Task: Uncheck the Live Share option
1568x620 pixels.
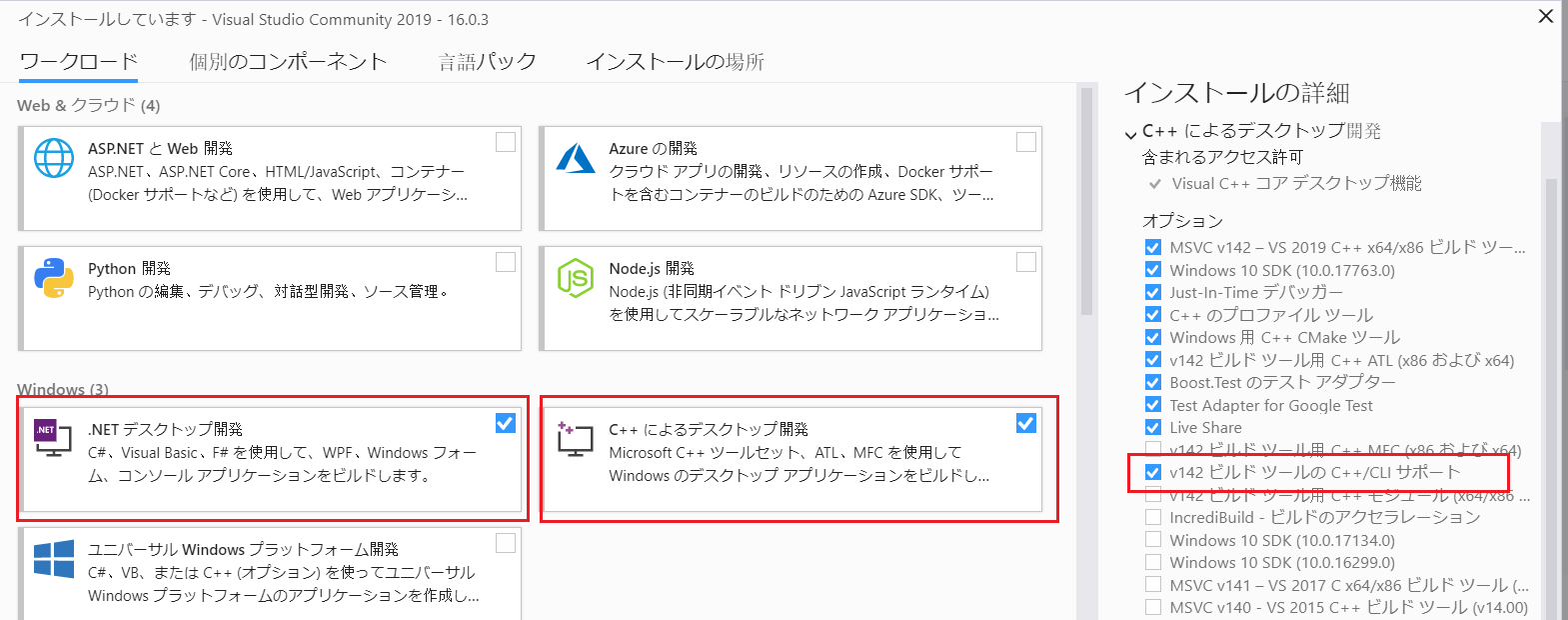Action: point(1153,427)
